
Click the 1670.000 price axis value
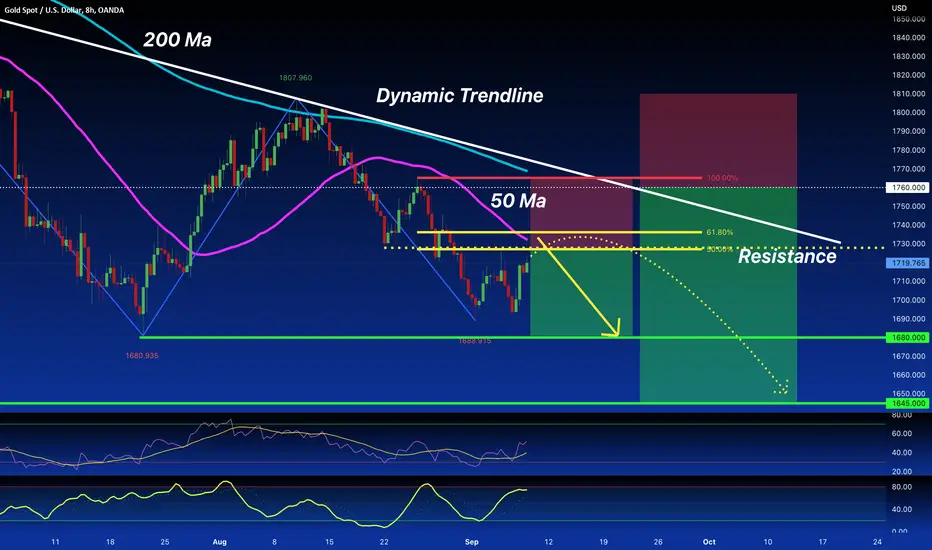(x=909, y=356)
